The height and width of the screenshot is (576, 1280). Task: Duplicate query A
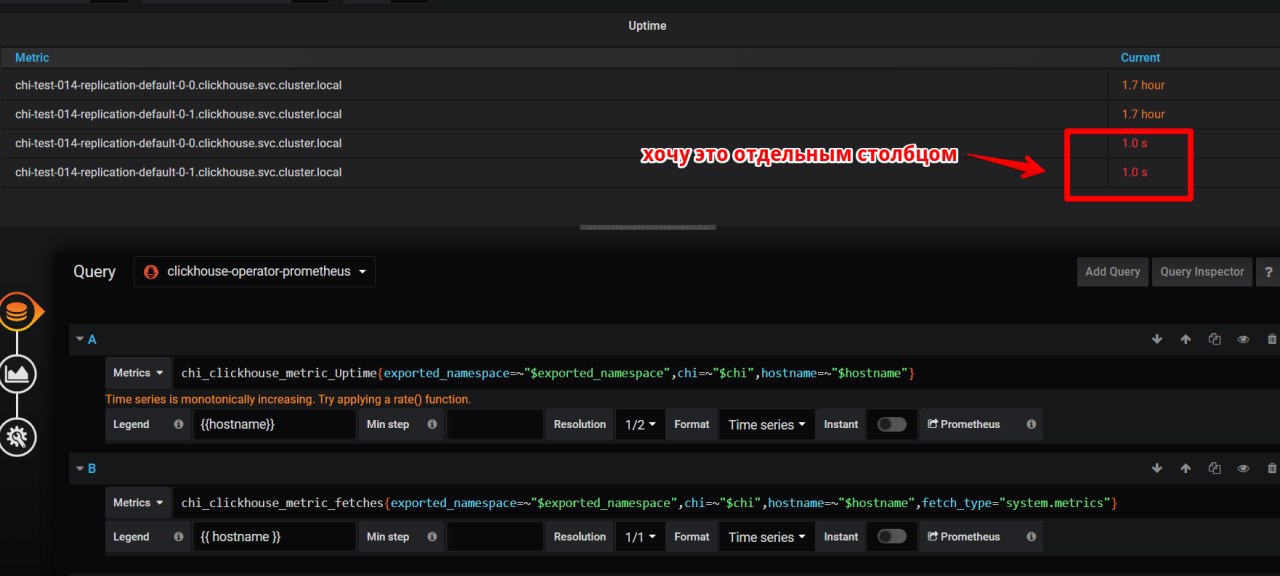click(x=1214, y=340)
